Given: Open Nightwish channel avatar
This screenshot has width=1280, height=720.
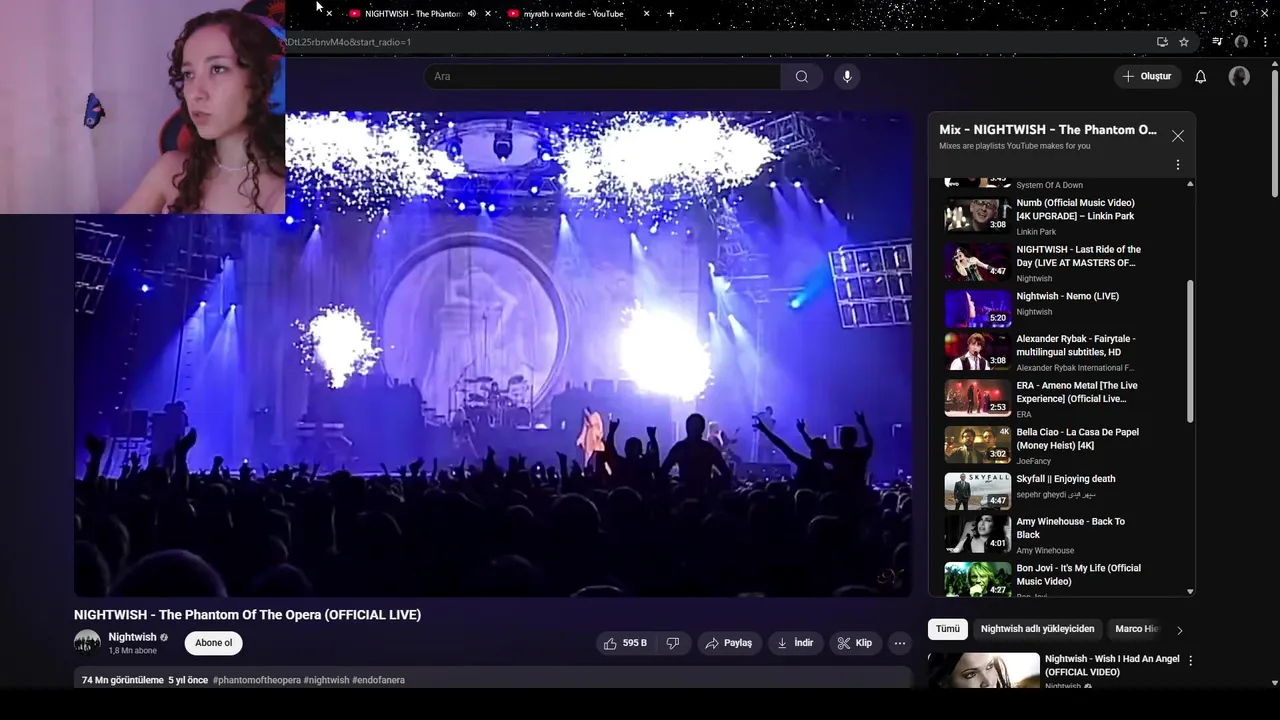Looking at the screenshot, I should click(x=87, y=643).
